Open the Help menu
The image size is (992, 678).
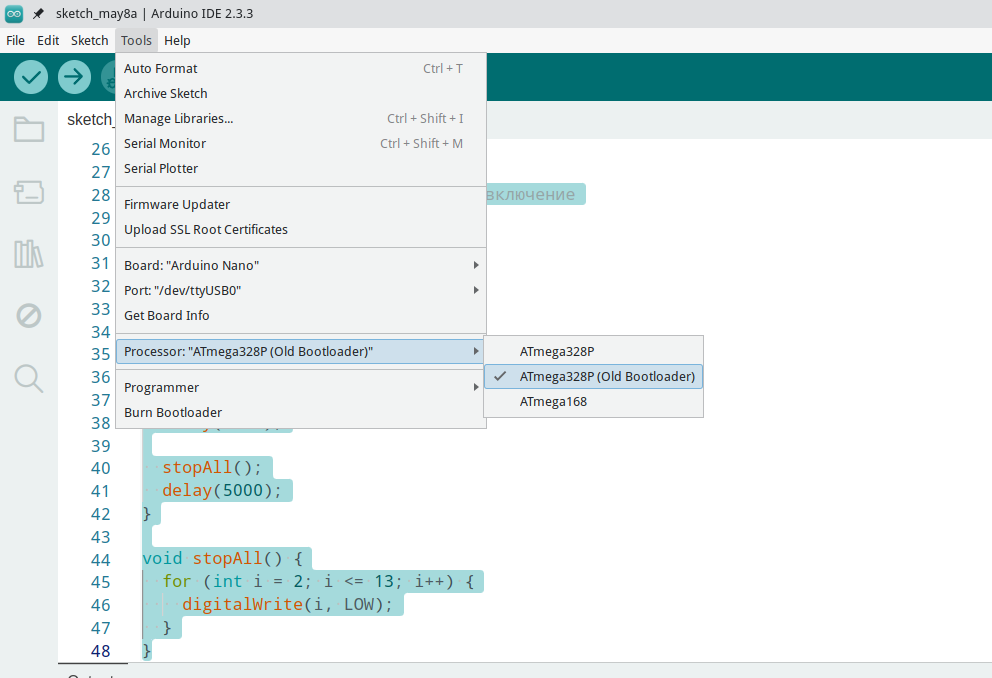point(177,40)
